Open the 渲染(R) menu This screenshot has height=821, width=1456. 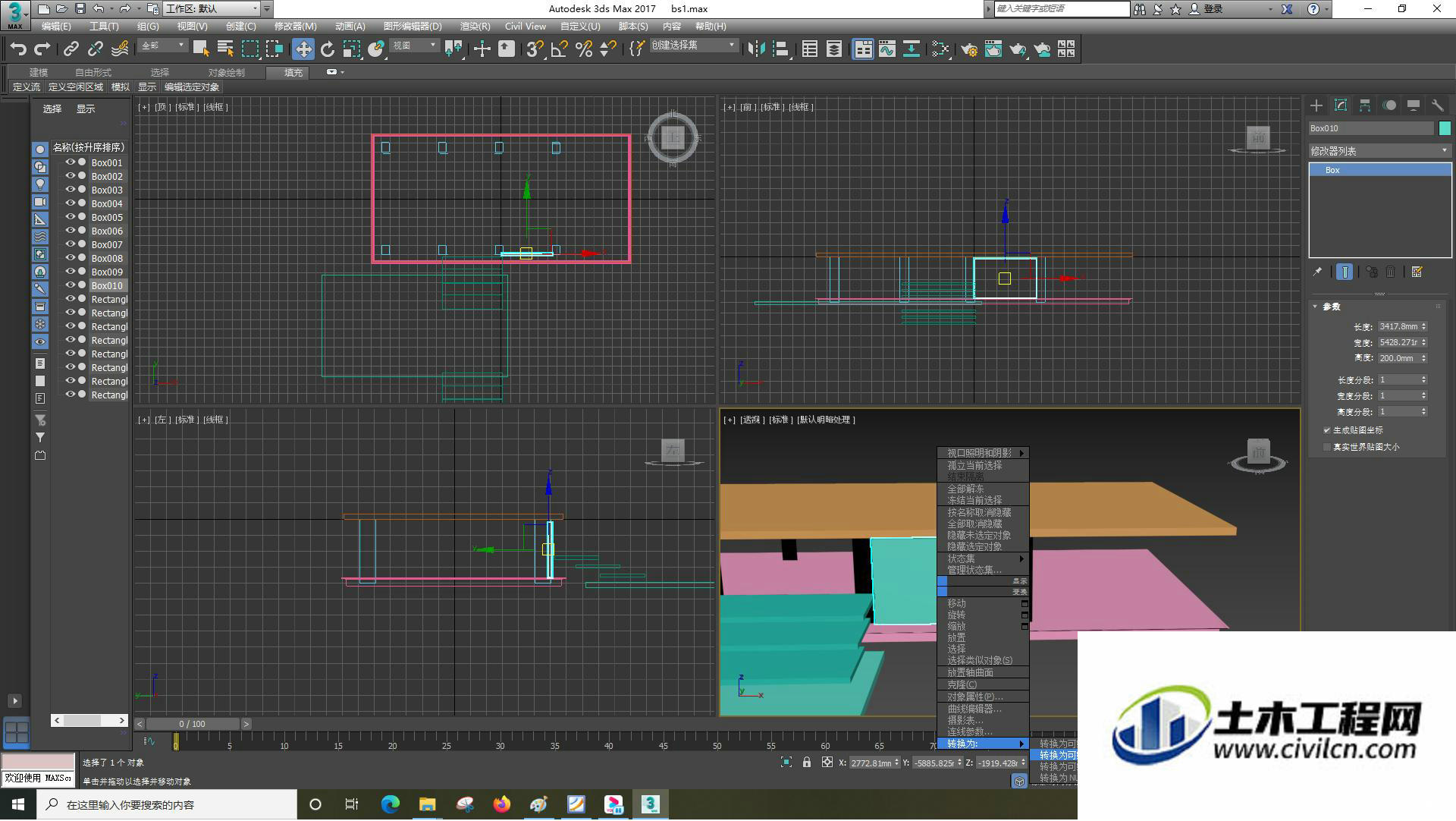(475, 26)
